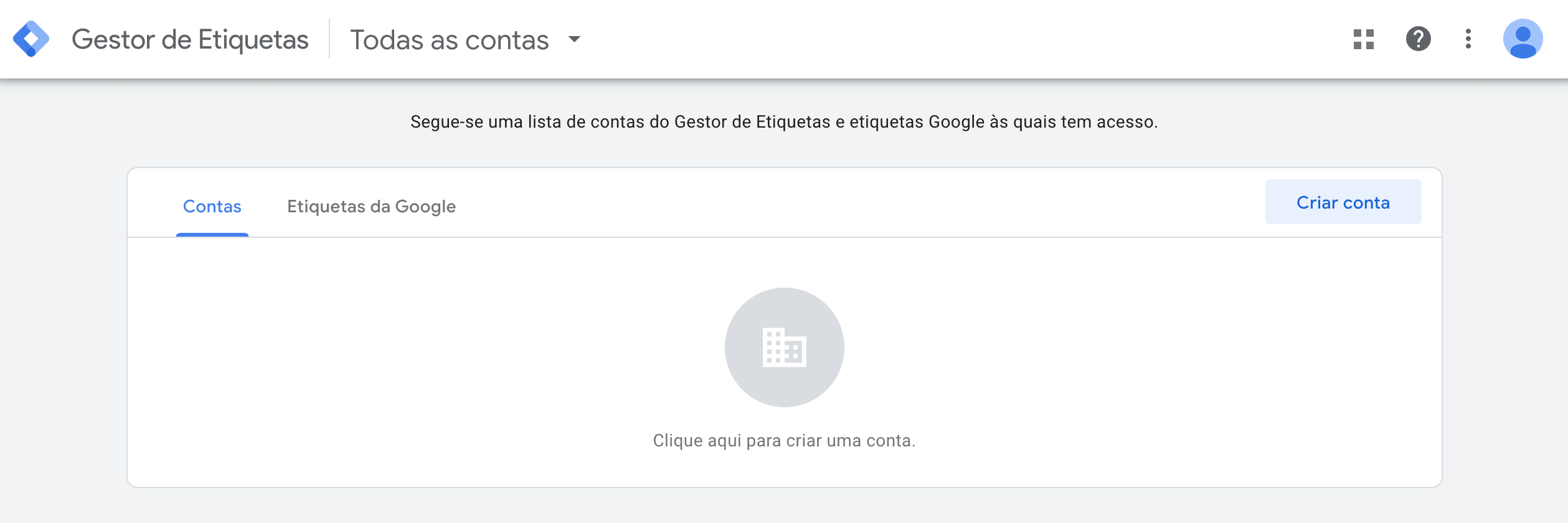Image resolution: width=1568 pixels, height=523 pixels.
Task: Expand the arrow beside Todas as contas
Action: point(574,39)
